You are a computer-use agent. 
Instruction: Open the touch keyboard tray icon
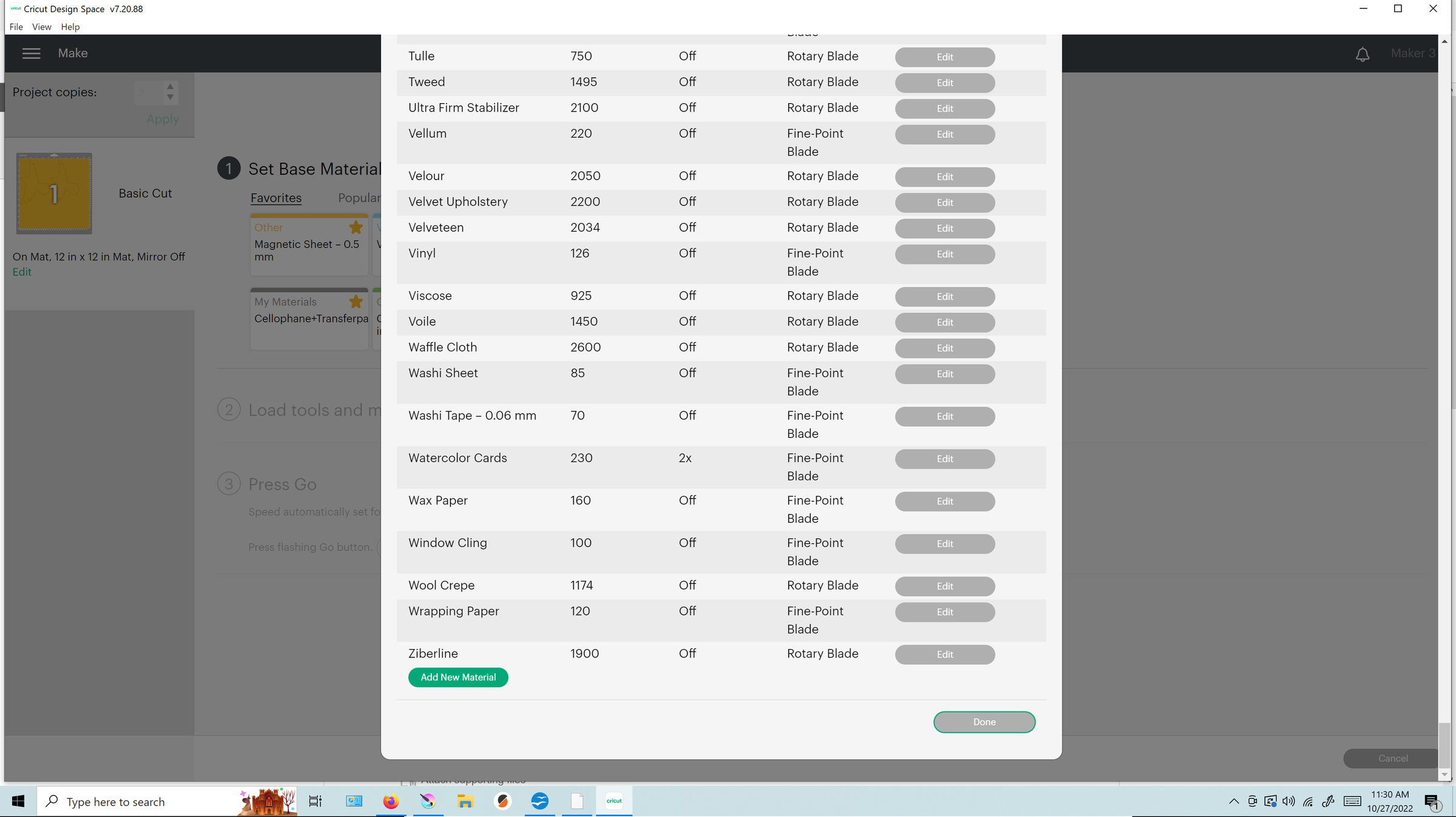[1352, 801]
